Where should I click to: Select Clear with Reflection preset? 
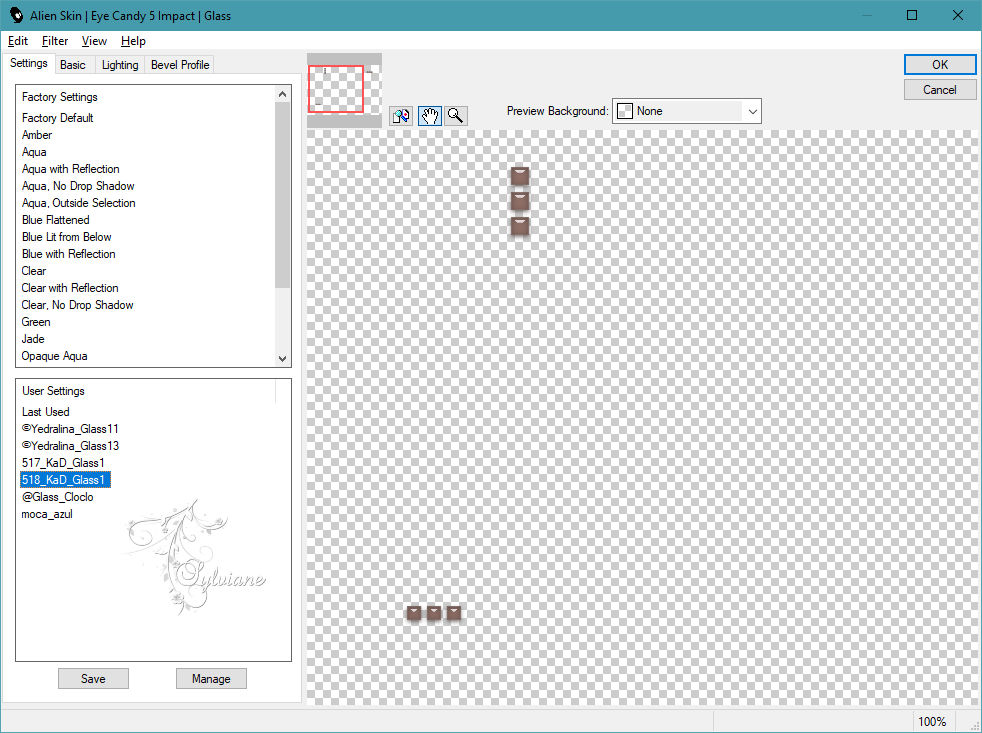tap(70, 288)
